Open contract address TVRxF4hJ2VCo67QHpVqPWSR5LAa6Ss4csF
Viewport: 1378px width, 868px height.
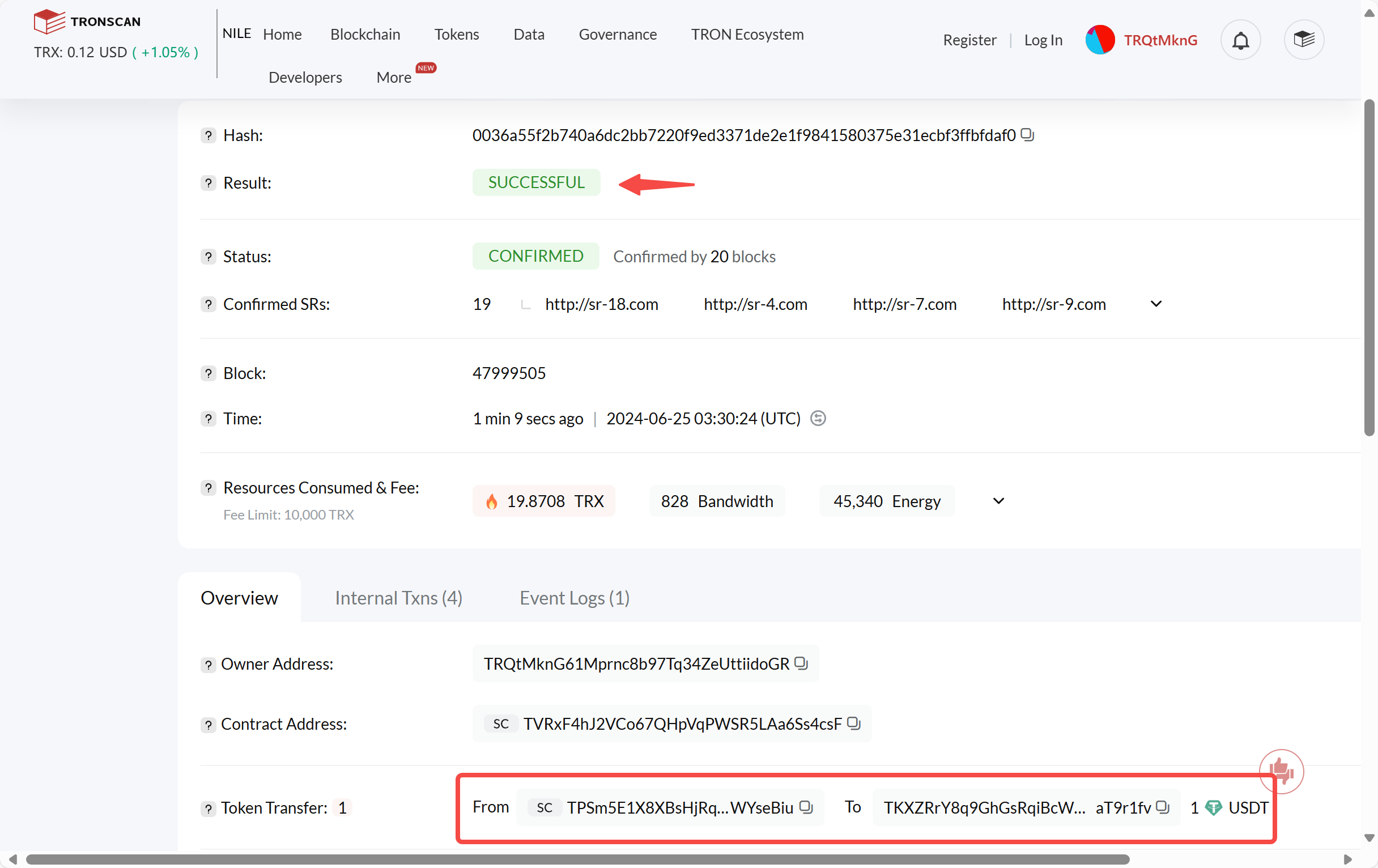(x=682, y=724)
